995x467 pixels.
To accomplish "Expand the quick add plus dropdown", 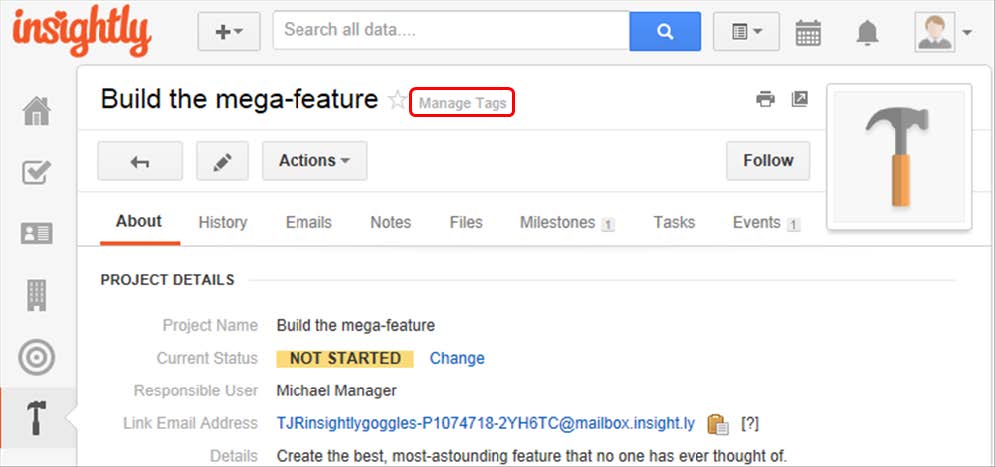I will (x=229, y=32).
